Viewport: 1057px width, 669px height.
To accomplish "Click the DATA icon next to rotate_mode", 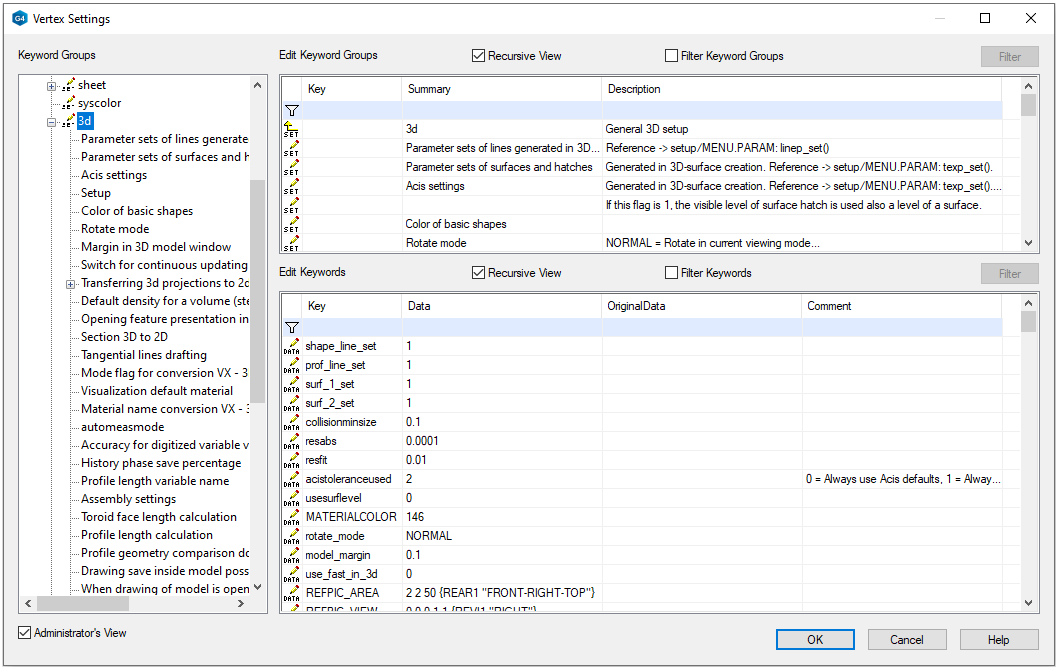I will coord(291,536).
